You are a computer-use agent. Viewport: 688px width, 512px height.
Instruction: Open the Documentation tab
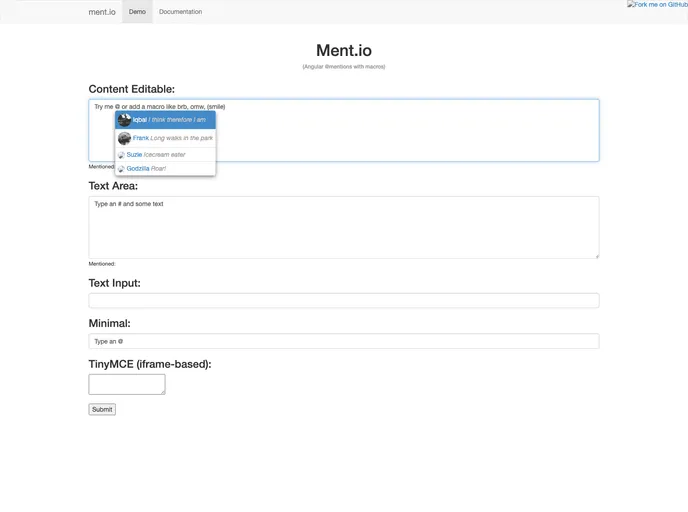tap(180, 12)
